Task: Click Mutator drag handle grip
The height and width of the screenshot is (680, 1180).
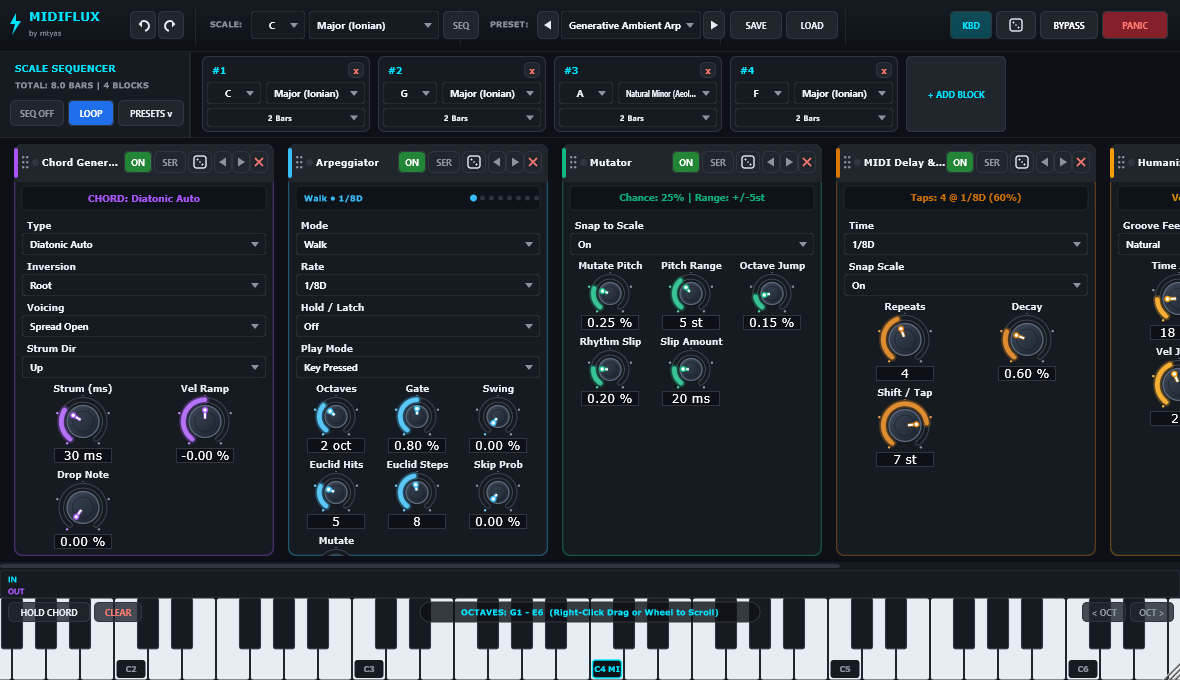Action: pos(573,162)
